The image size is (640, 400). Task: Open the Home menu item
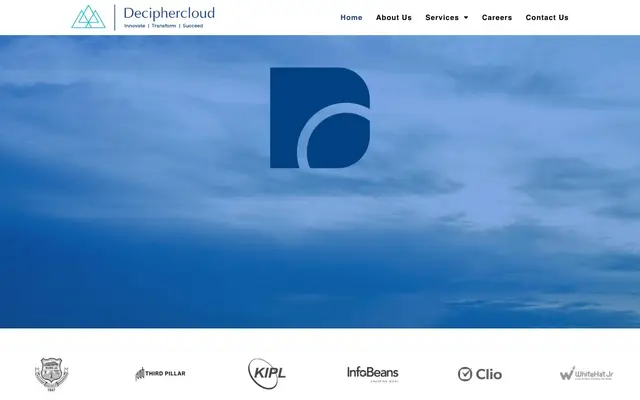coord(351,18)
